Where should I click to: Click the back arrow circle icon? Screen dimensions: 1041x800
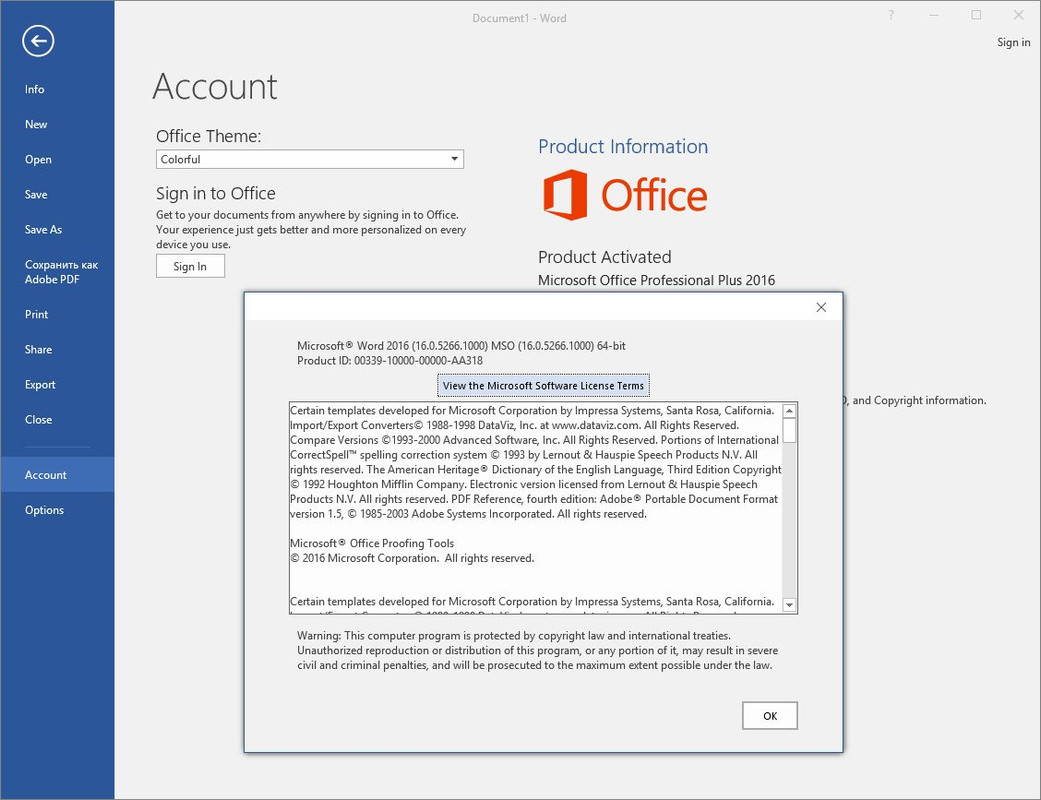pos(38,41)
